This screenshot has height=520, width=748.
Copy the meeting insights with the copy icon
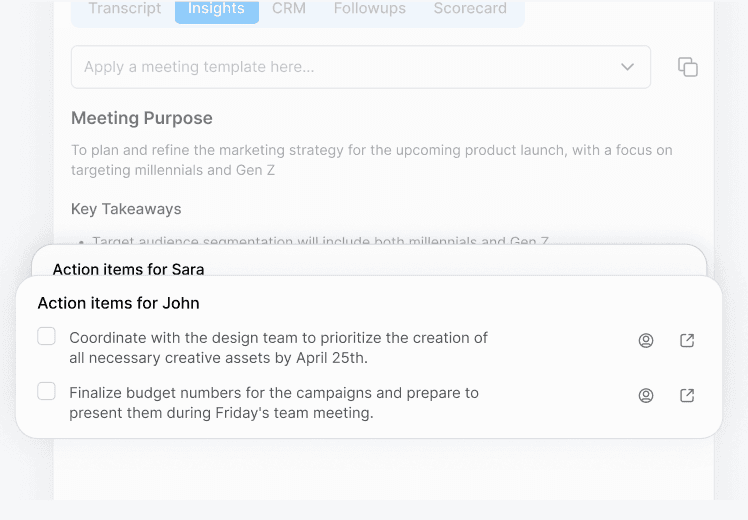(688, 67)
